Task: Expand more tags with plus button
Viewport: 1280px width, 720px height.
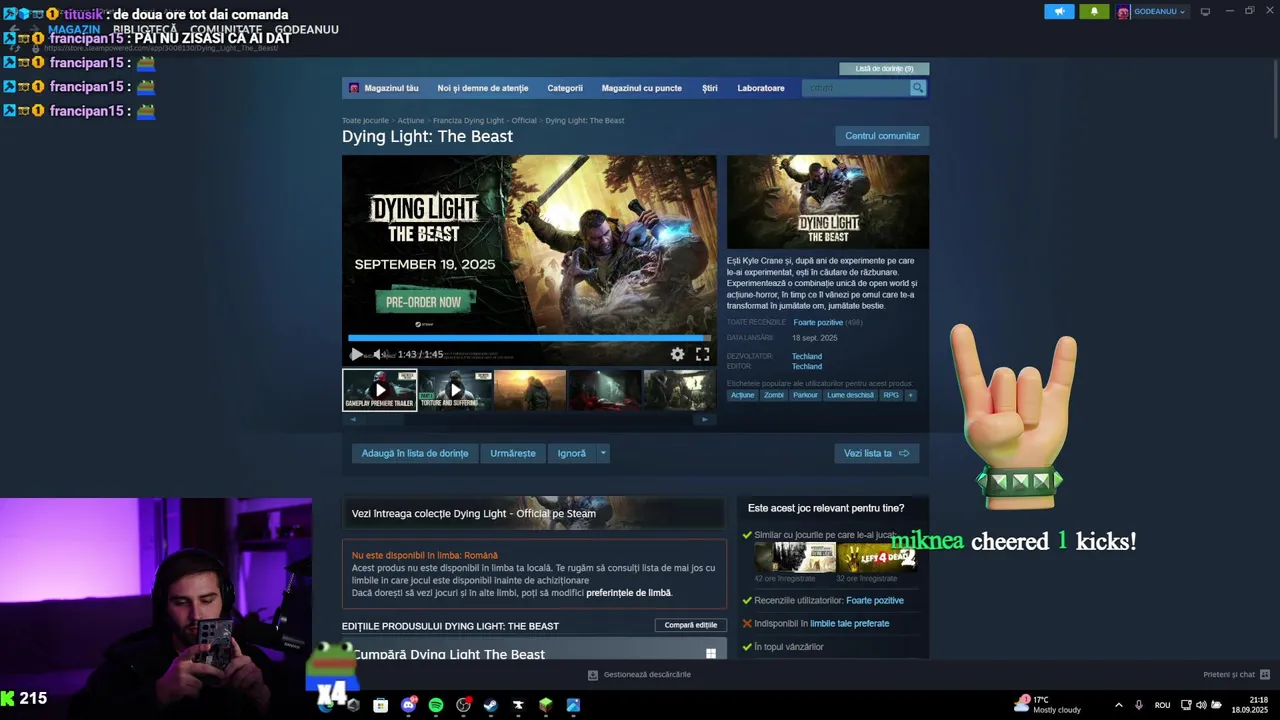Action: [910, 395]
